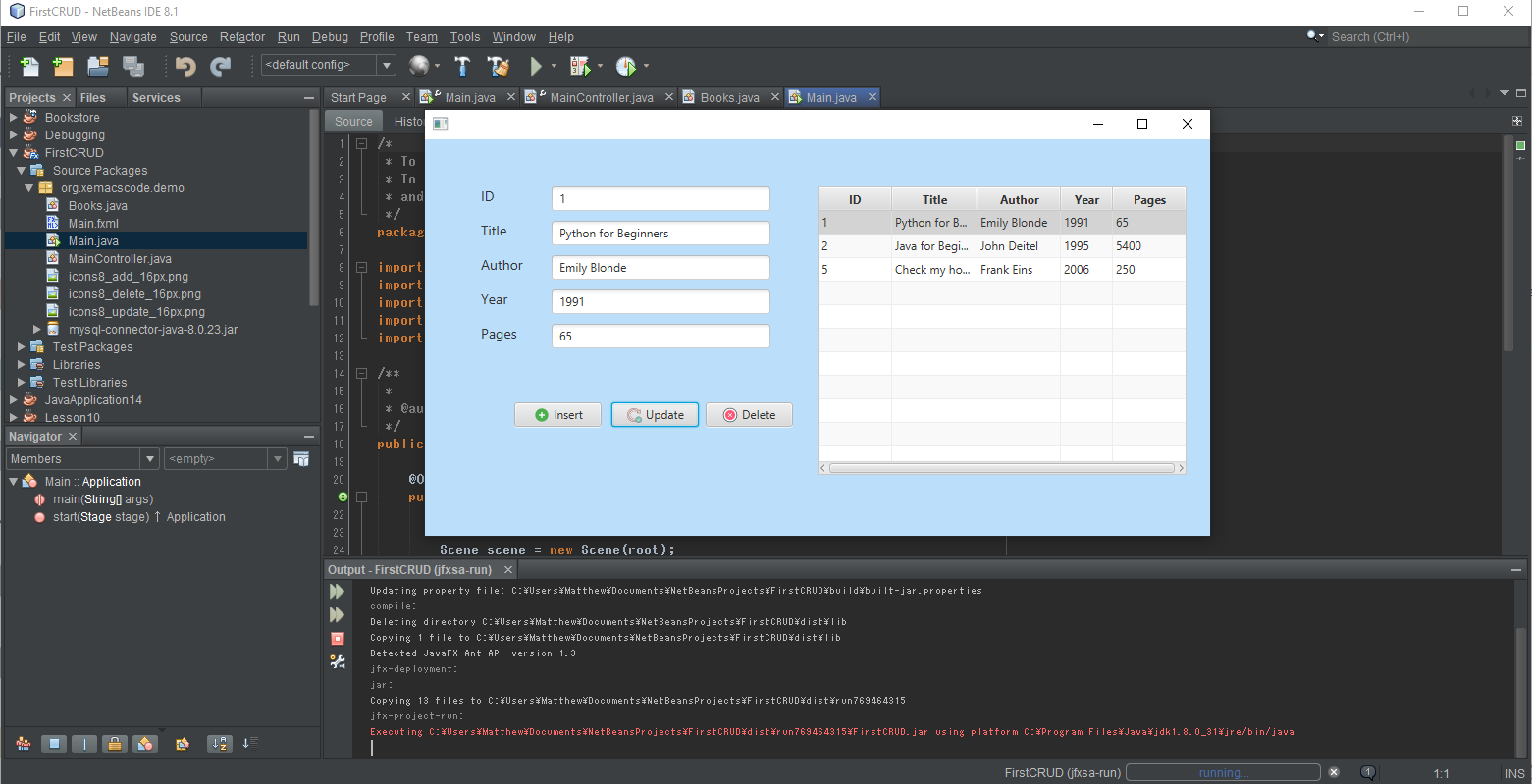The width and height of the screenshot is (1532, 784).
Task: Click the Build Project hammer icon
Action: (x=462, y=66)
